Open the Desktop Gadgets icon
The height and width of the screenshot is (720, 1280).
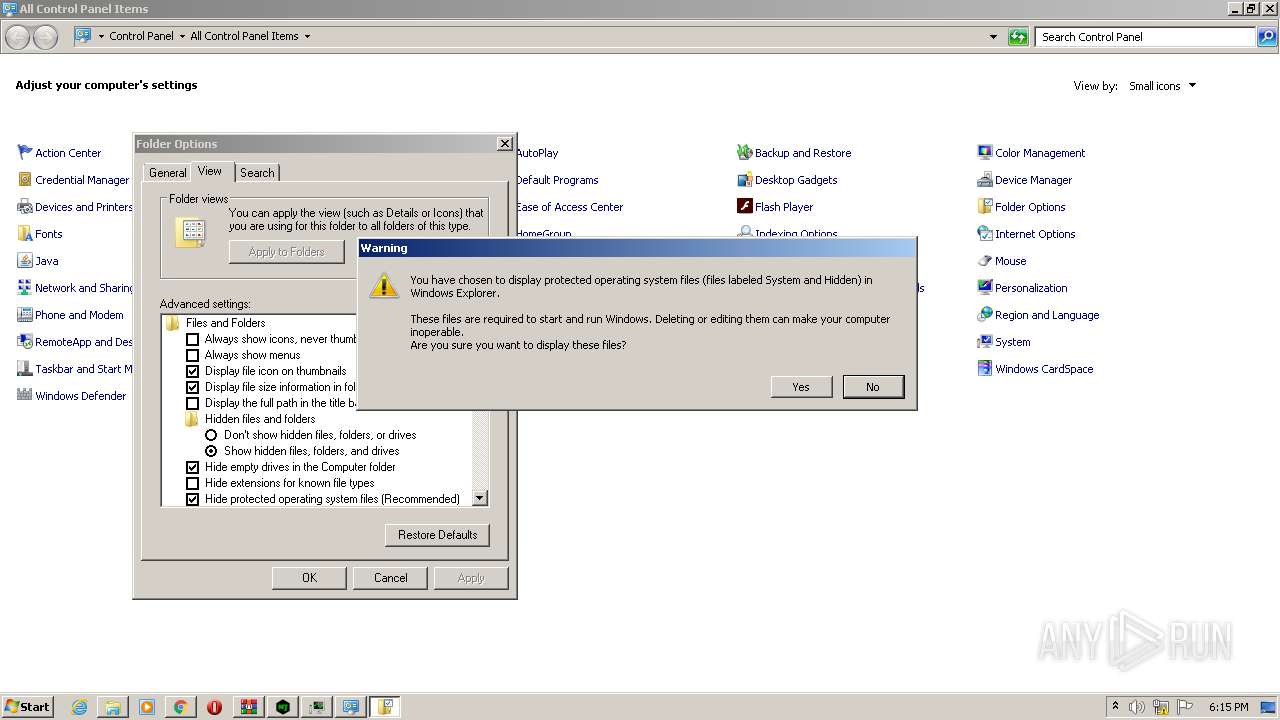(744, 179)
